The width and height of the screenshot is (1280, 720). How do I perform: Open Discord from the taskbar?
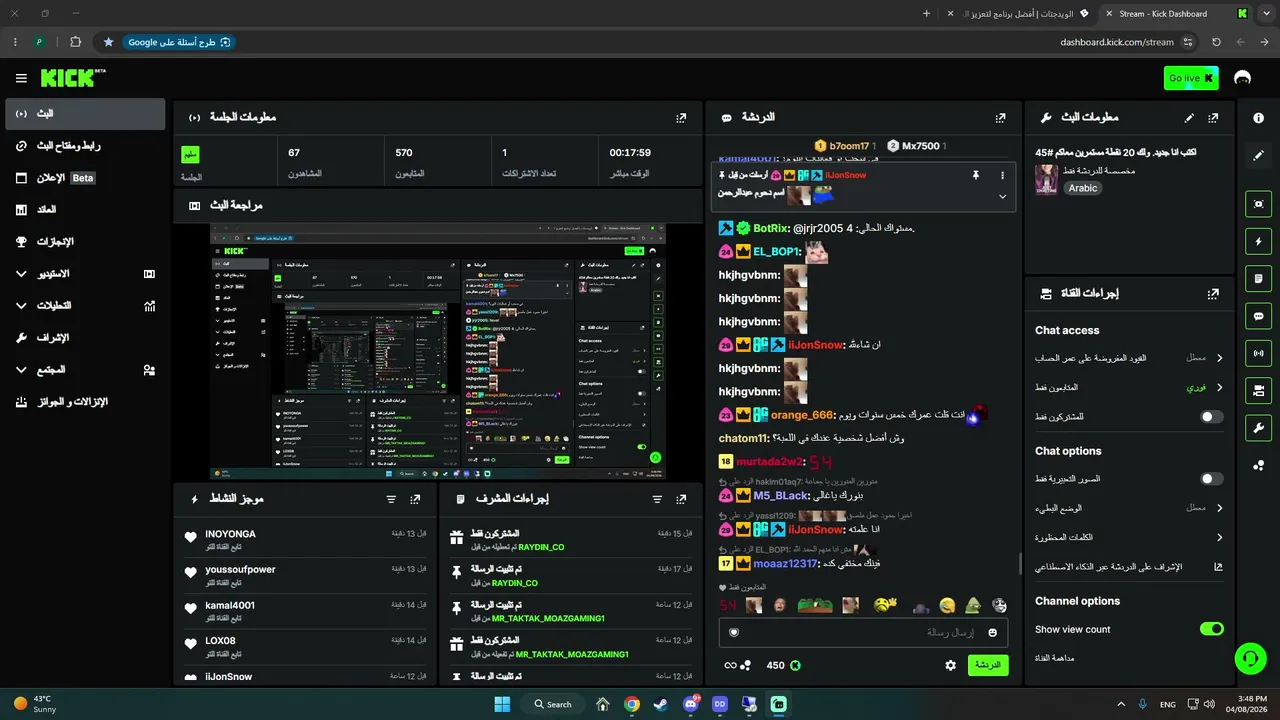(690, 704)
